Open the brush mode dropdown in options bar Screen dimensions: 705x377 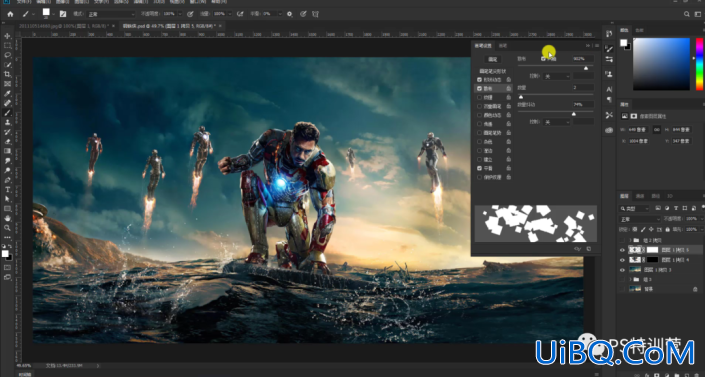(111, 14)
